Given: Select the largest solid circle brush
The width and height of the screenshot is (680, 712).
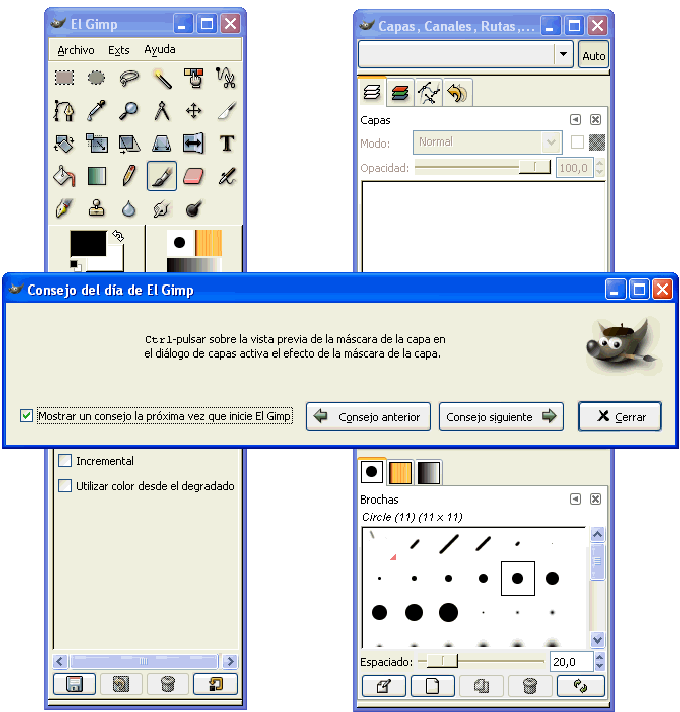Looking at the screenshot, I should (x=448, y=612).
